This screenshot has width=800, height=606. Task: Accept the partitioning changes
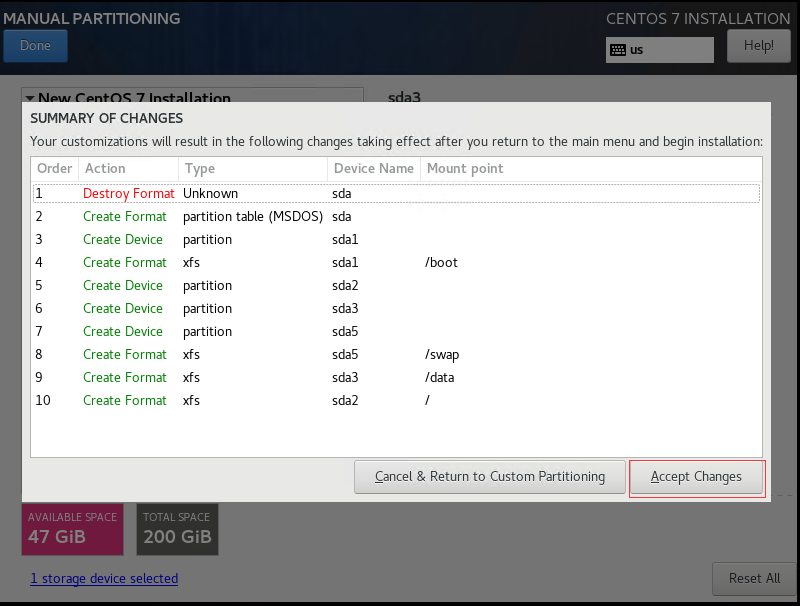[x=696, y=477]
